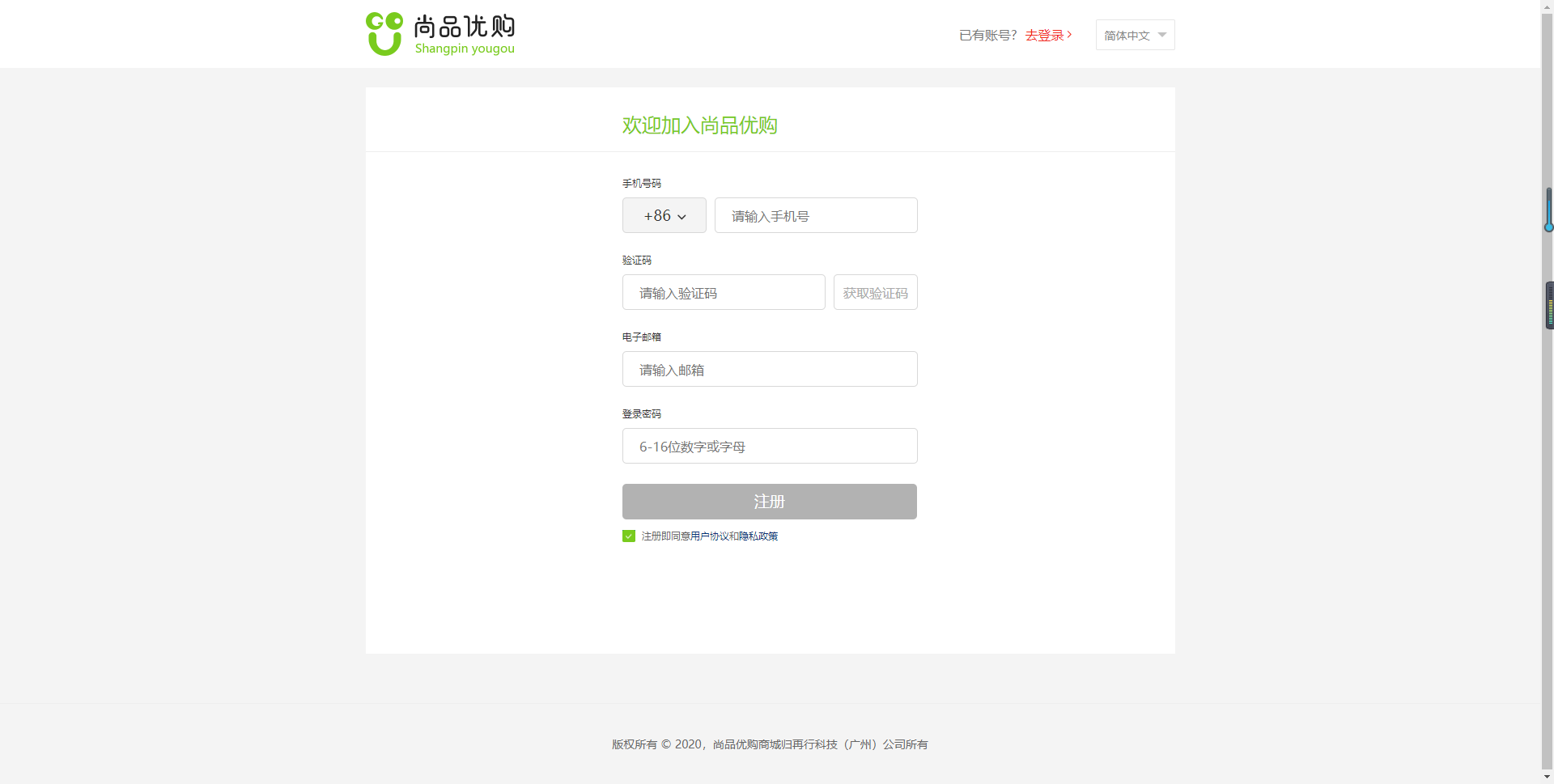Toggle the agreement checkbox
Viewport: 1554px width, 784px height.
coord(629,536)
